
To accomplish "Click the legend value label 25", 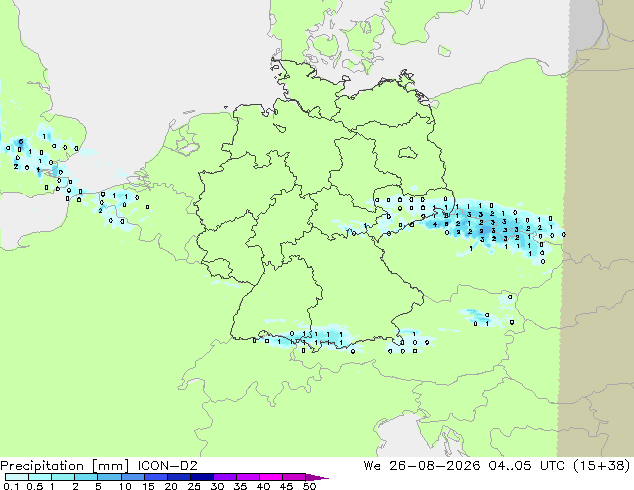I will coord(194,486).
